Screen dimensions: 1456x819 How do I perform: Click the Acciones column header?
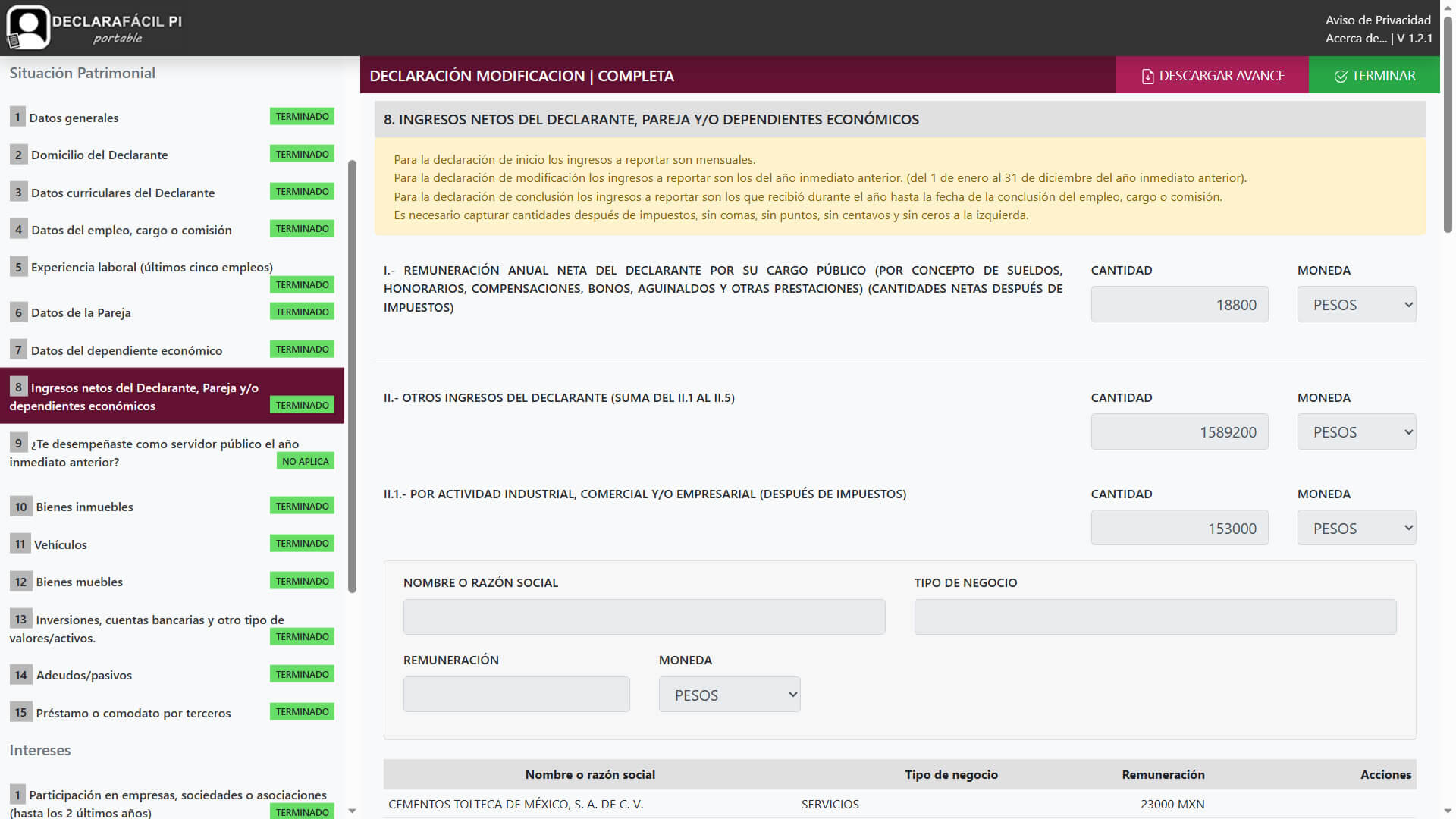pyautogui.click(x=1385, y=774)
